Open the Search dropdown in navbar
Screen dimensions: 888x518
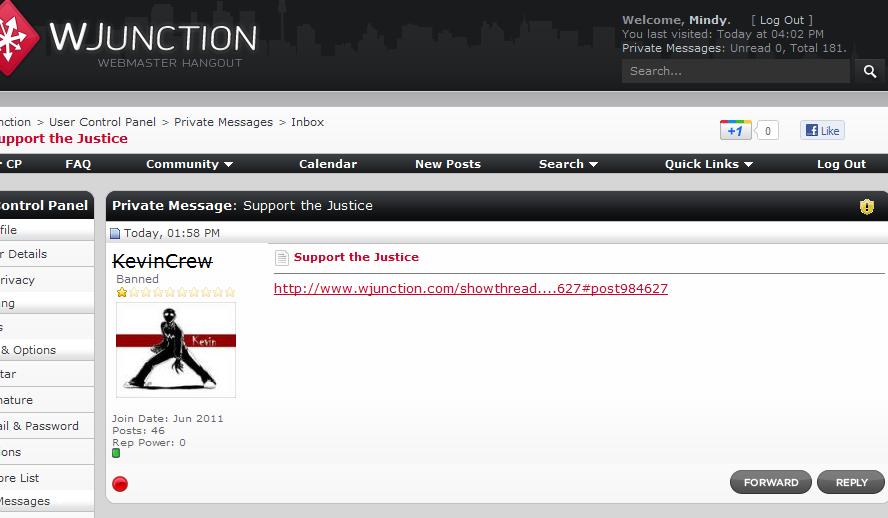568,164
